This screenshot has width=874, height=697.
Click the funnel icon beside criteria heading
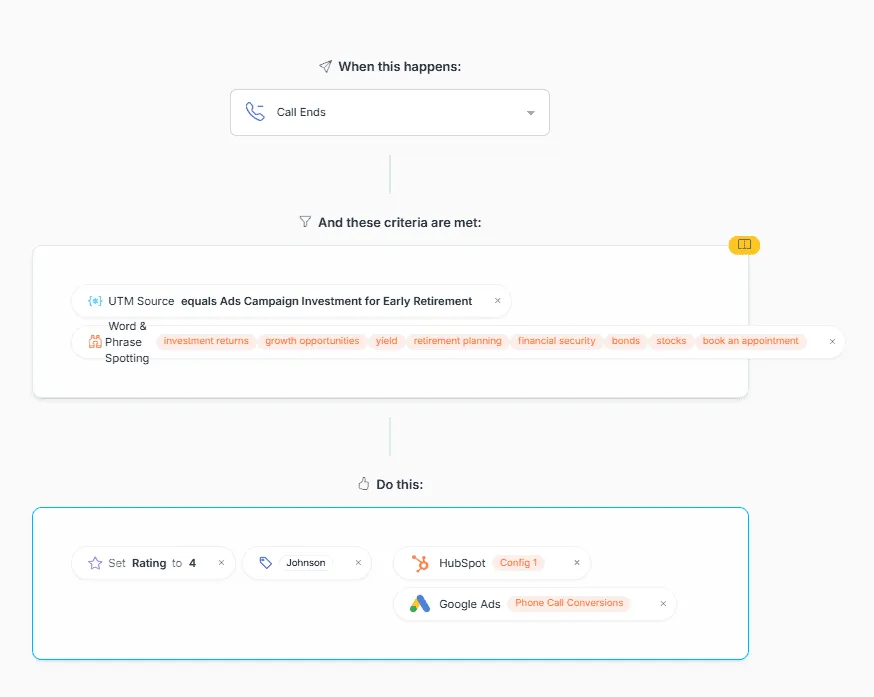coord(305,222)
